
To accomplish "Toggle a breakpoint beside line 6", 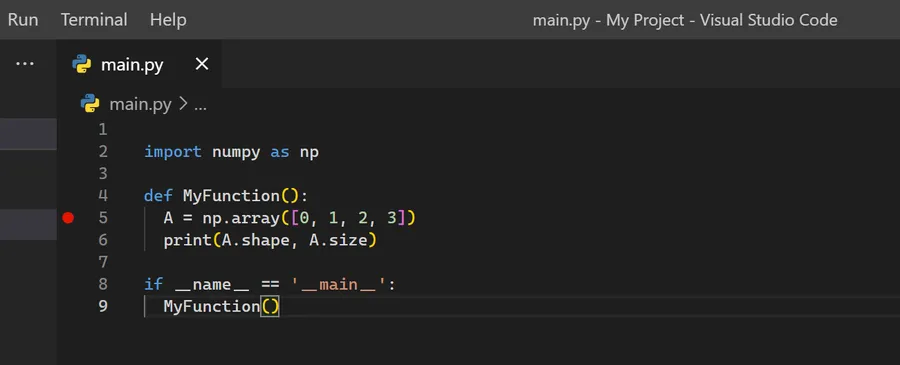I will click(68, 240).
